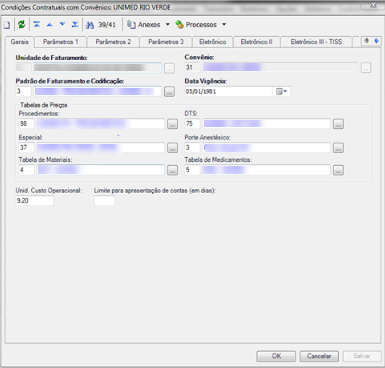This screenshot has height=368, width=385.
Task: Click Unid. Custo Operacional field
Action: pos(34,201)
